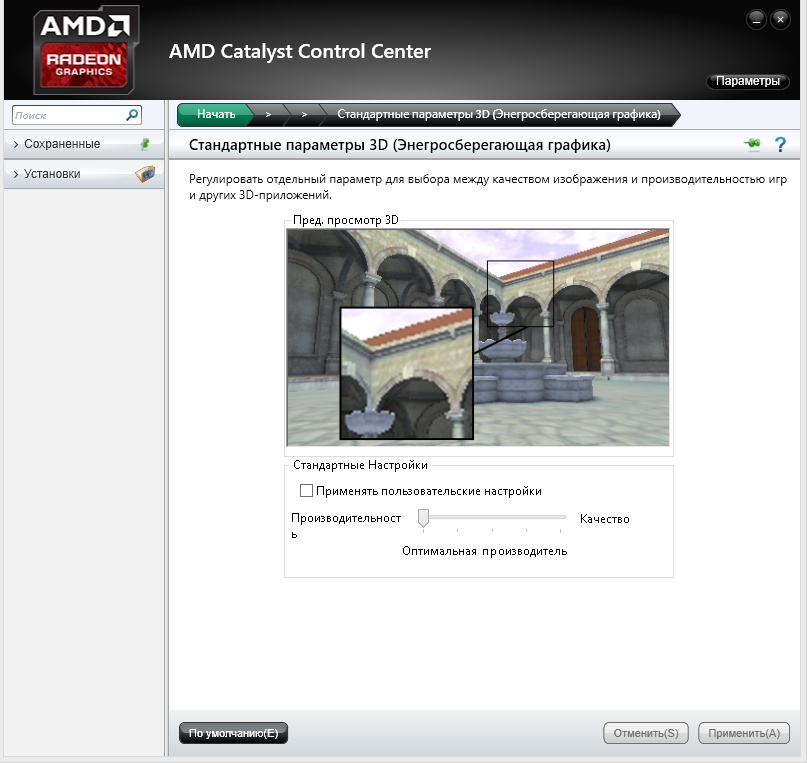Minimize the Catalyst Control Center window

click(756, 20)
